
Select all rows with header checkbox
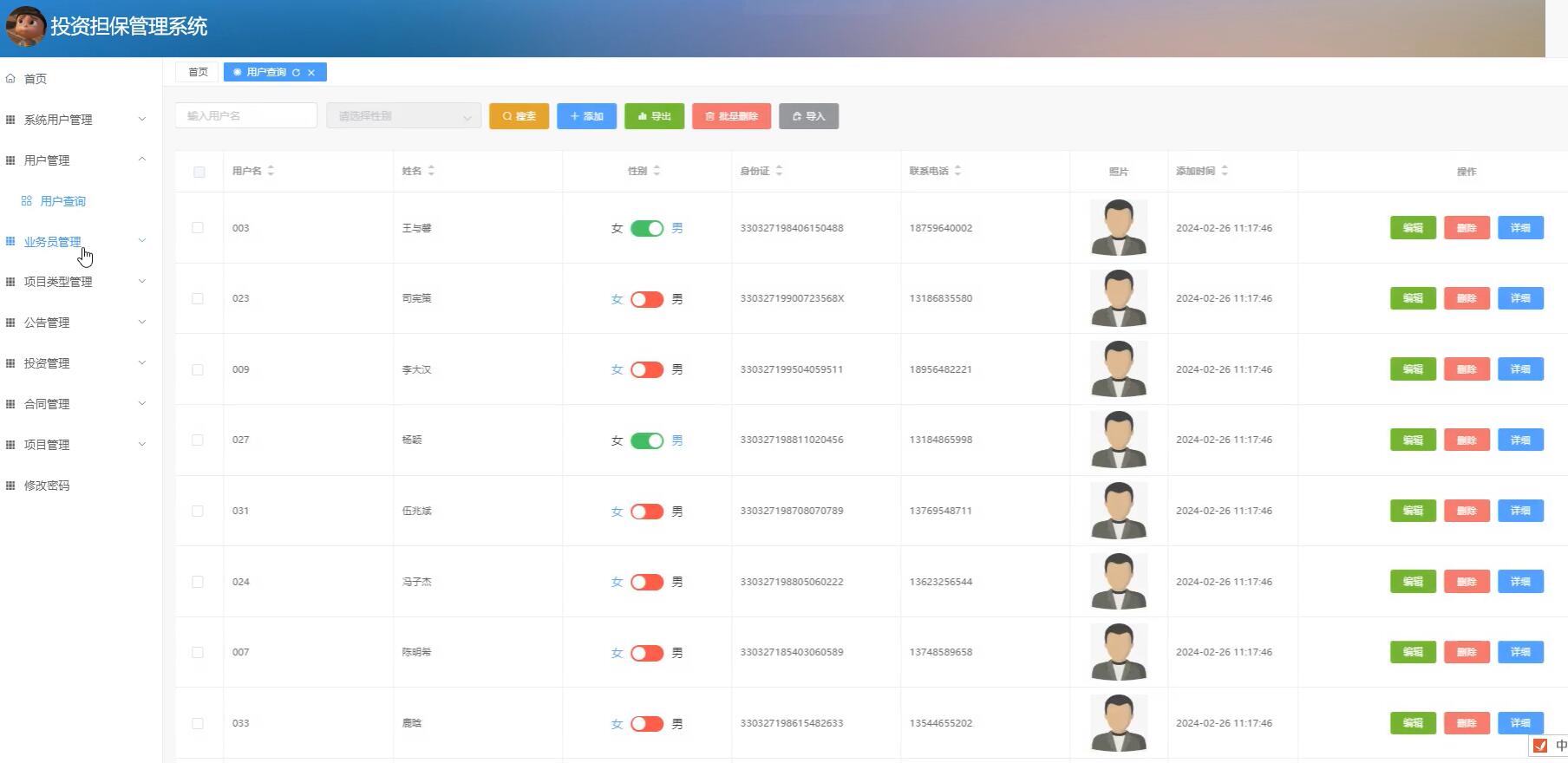[199, 172]
